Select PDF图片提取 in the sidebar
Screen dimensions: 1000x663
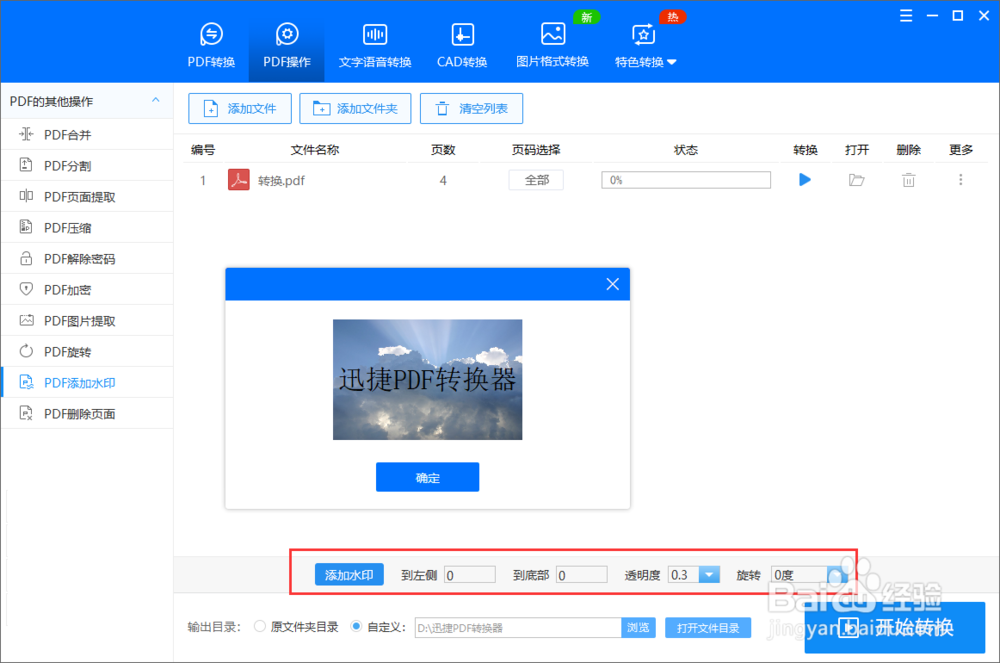click(87, 321)
